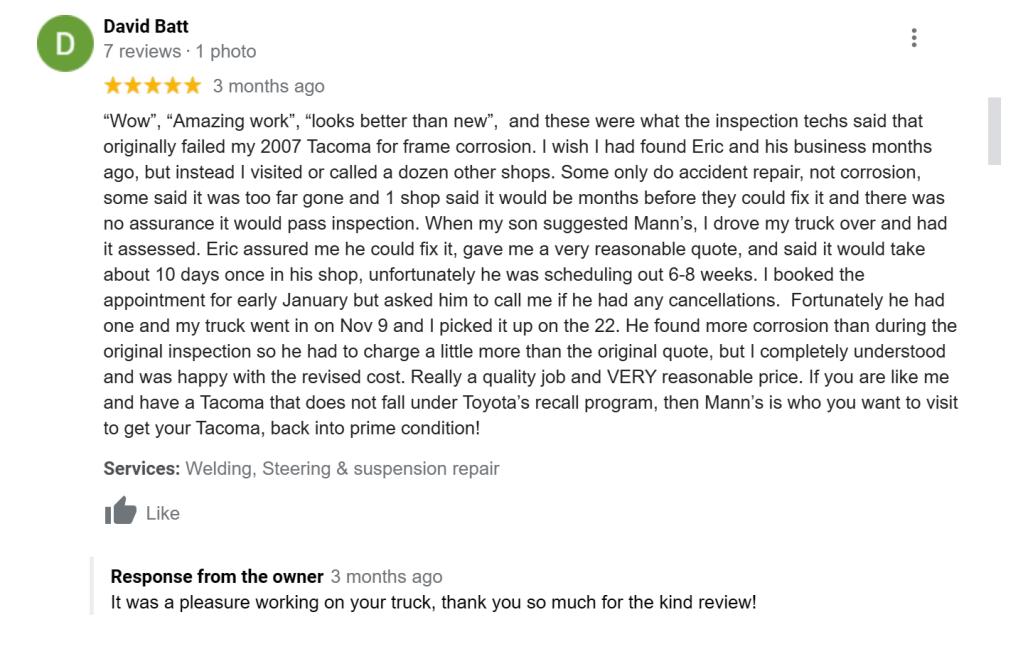Open David Batt's profile name link
The image size is (1023, 654).
click(x=146, y=26)
